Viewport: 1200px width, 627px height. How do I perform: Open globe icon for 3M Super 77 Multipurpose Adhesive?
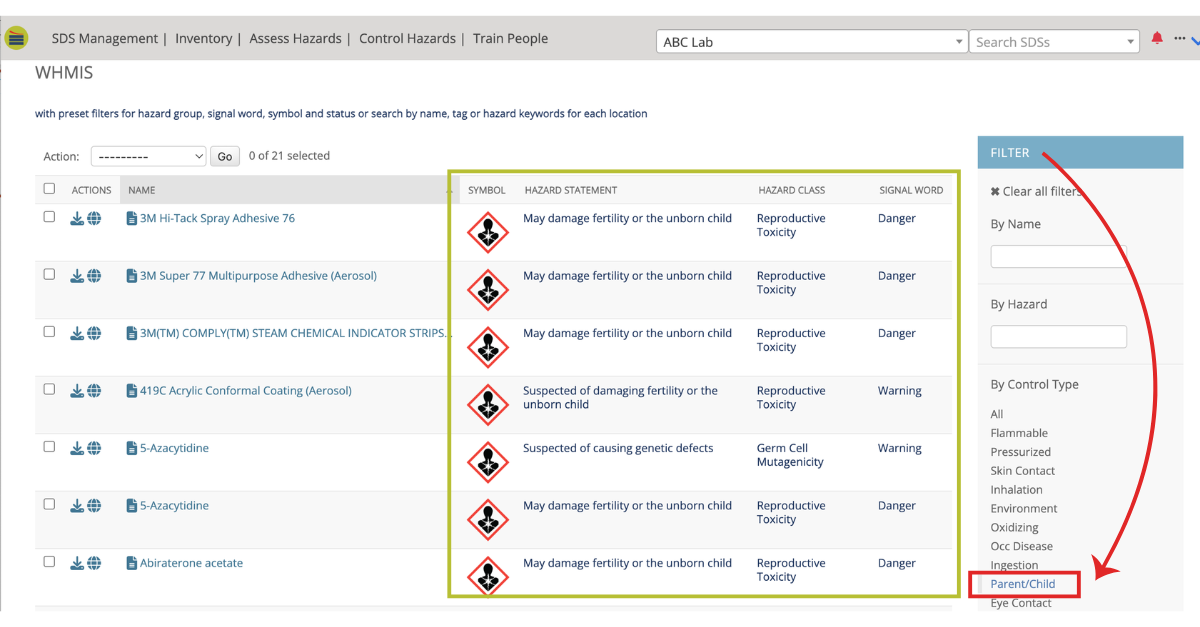pyautogui.click(x=94, y=276)
